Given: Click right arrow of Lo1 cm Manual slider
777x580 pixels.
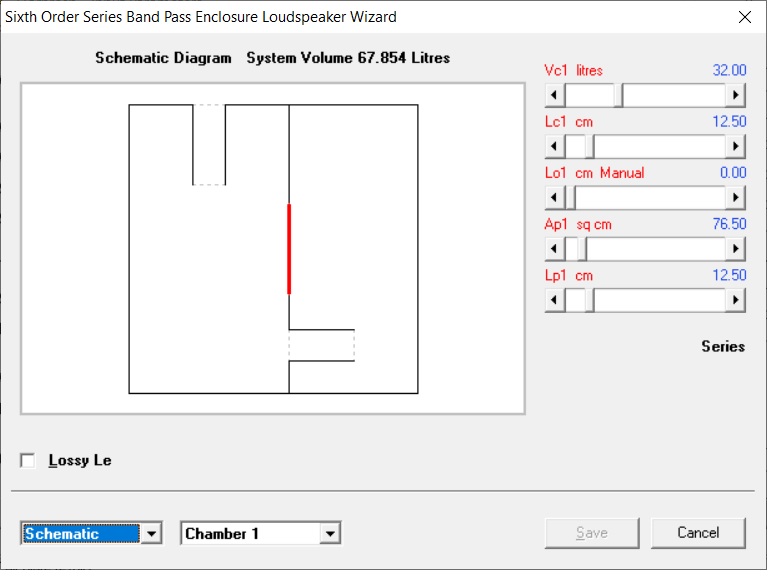Looking at the screenshot, I should [735, 198].
